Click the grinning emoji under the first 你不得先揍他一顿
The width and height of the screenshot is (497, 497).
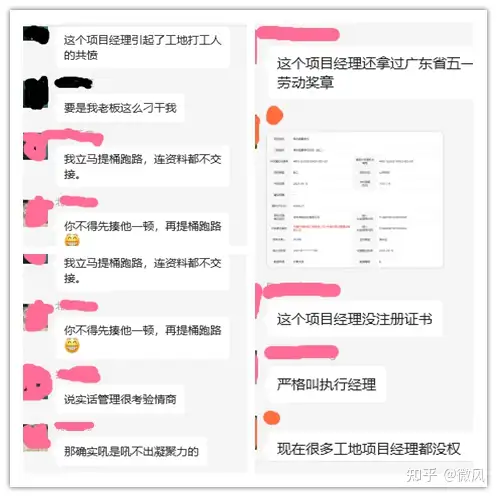click(x=72, y=240)
